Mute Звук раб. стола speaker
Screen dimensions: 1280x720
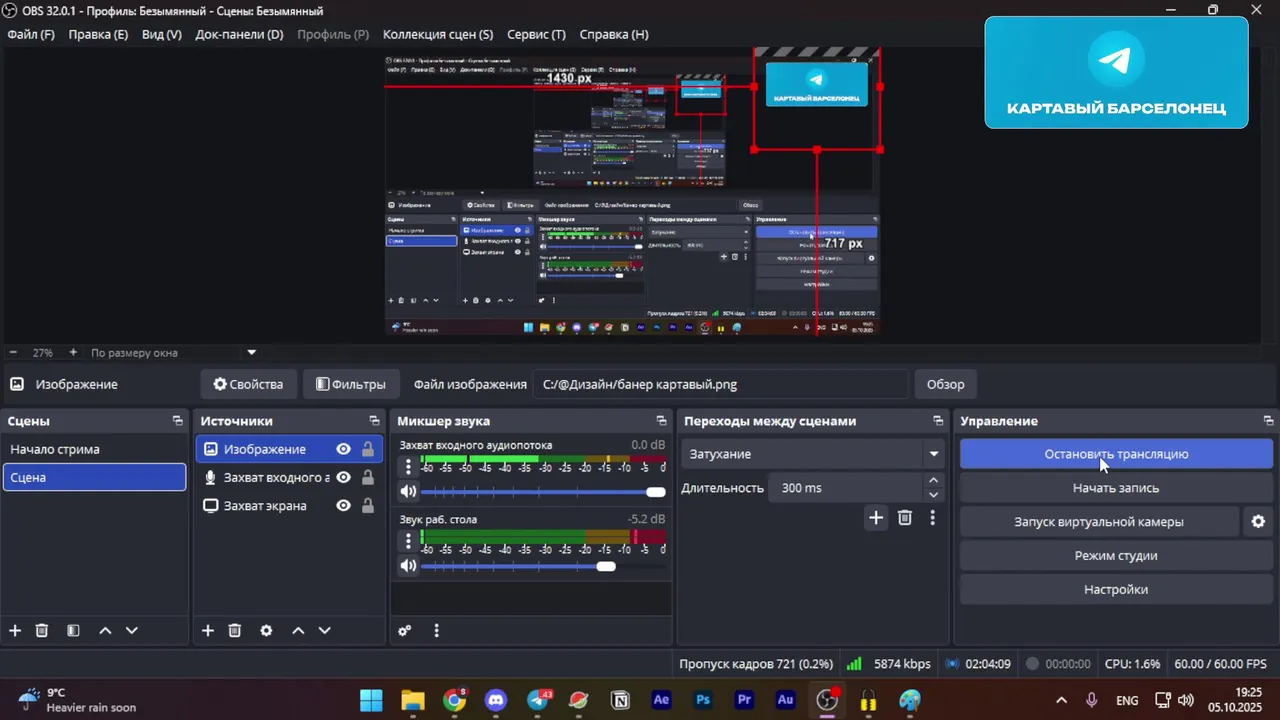pos(408,565)
